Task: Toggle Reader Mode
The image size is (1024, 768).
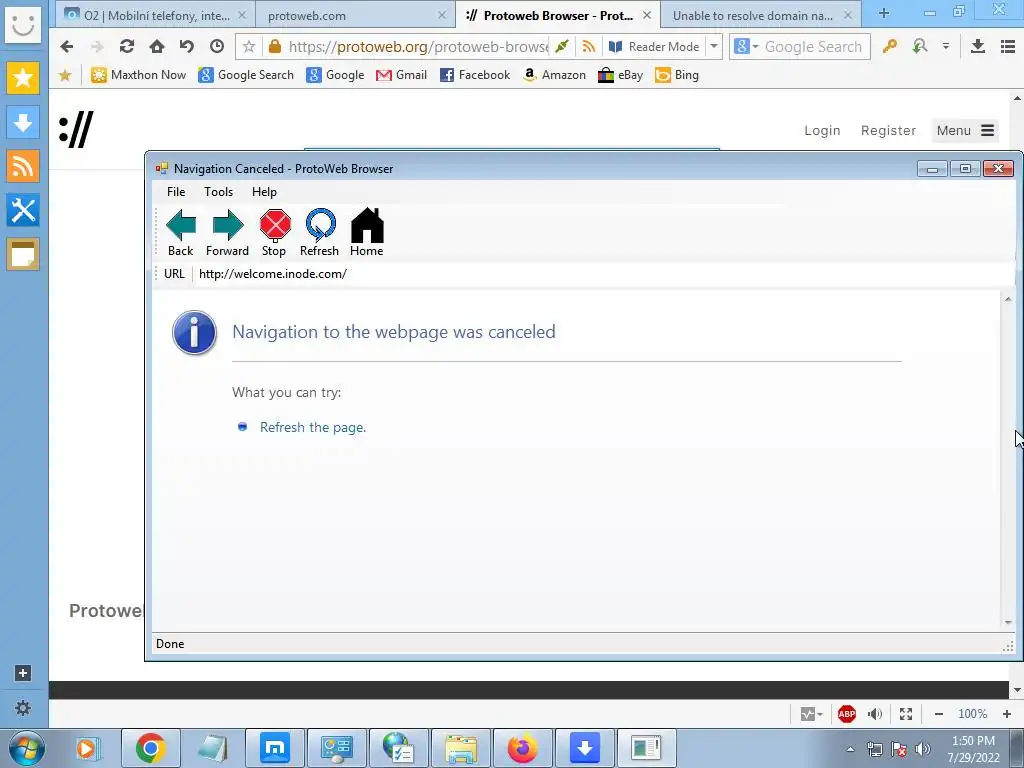Action: [655, 46]
